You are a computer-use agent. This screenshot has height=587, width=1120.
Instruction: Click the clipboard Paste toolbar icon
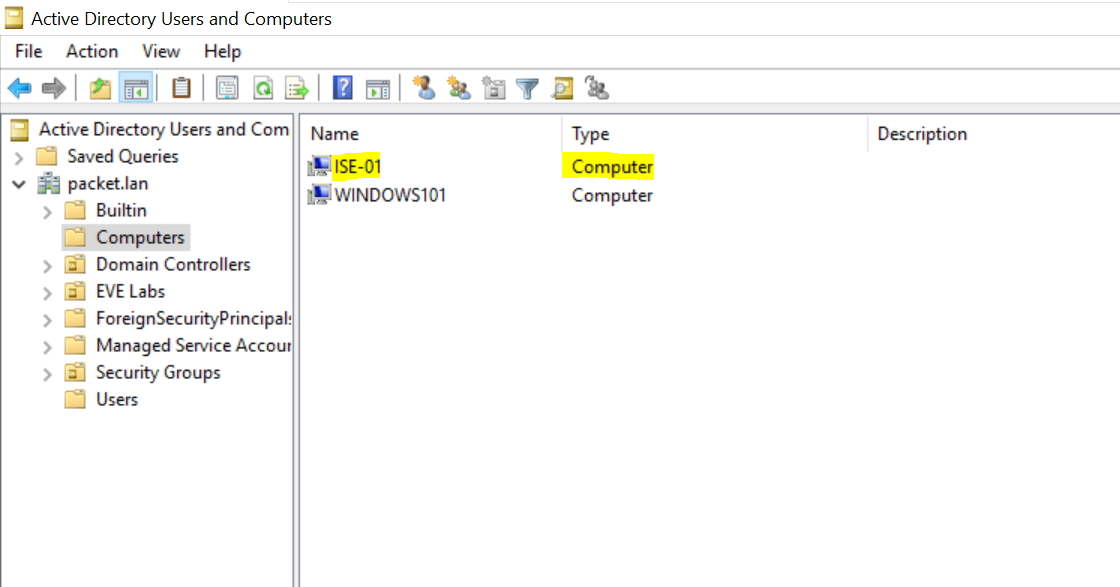(x=181, y=89)
